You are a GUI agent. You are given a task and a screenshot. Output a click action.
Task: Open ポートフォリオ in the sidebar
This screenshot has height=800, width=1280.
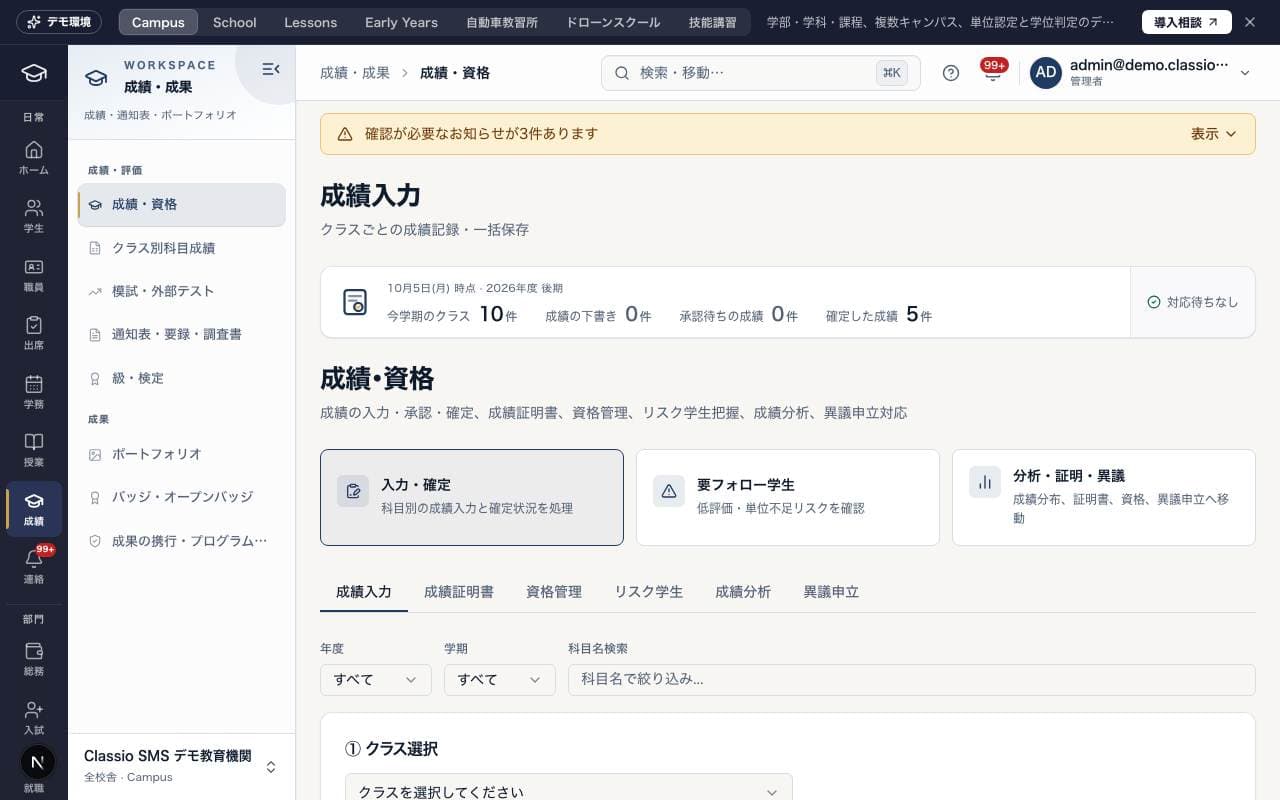[x=181, y=454]
